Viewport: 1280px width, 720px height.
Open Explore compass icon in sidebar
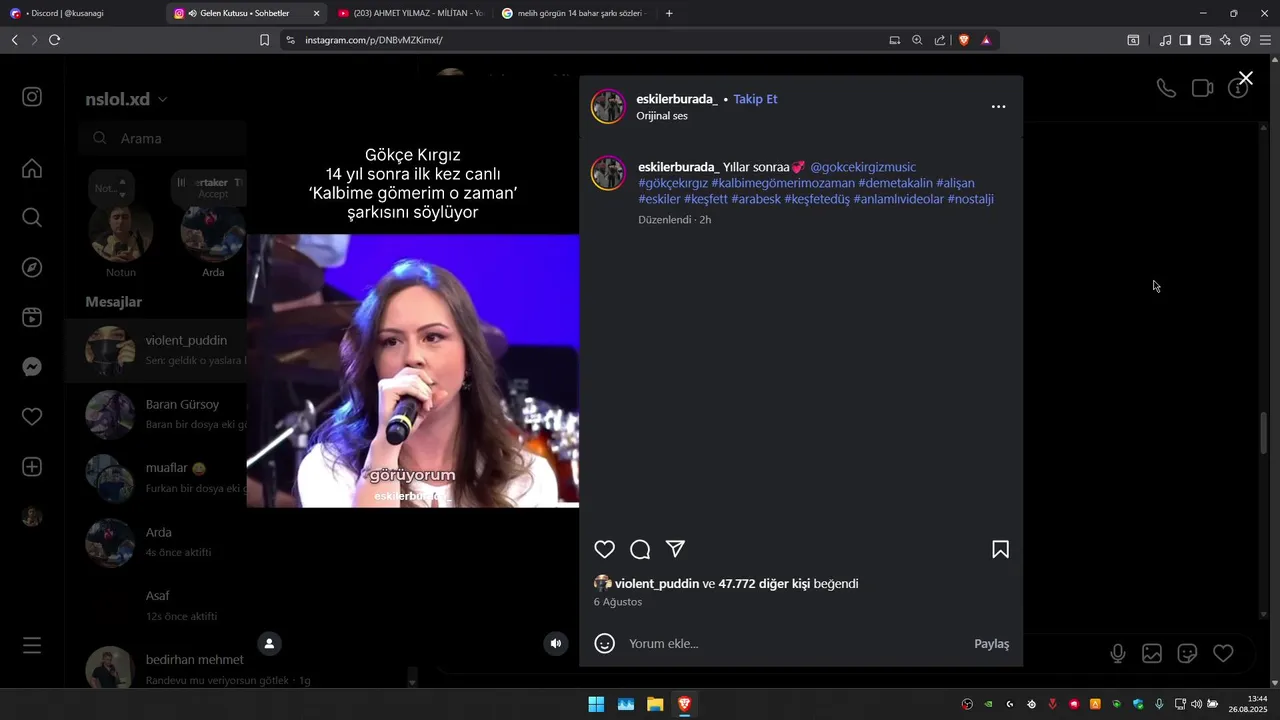(x=32, y=267)
